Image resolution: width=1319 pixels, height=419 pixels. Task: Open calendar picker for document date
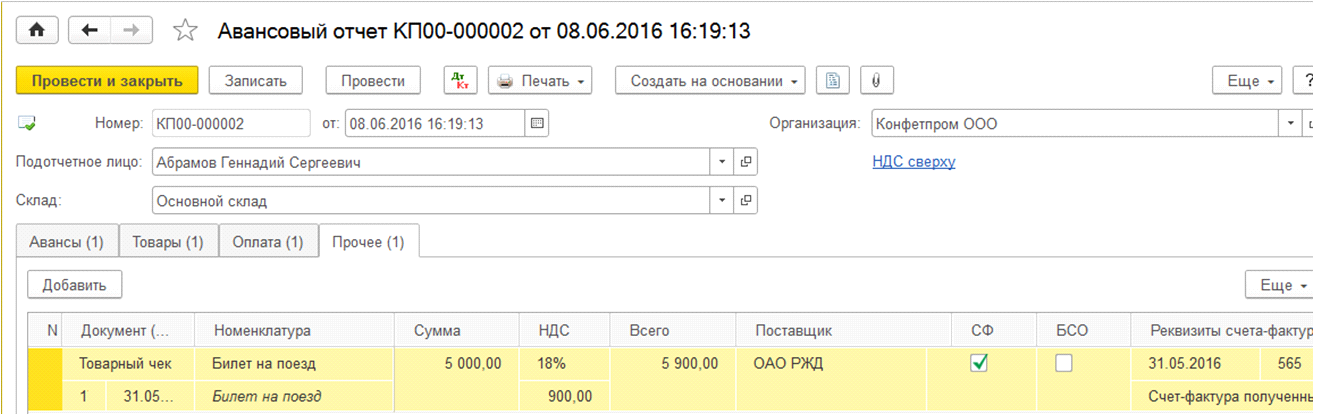click(x=537, y=124)
